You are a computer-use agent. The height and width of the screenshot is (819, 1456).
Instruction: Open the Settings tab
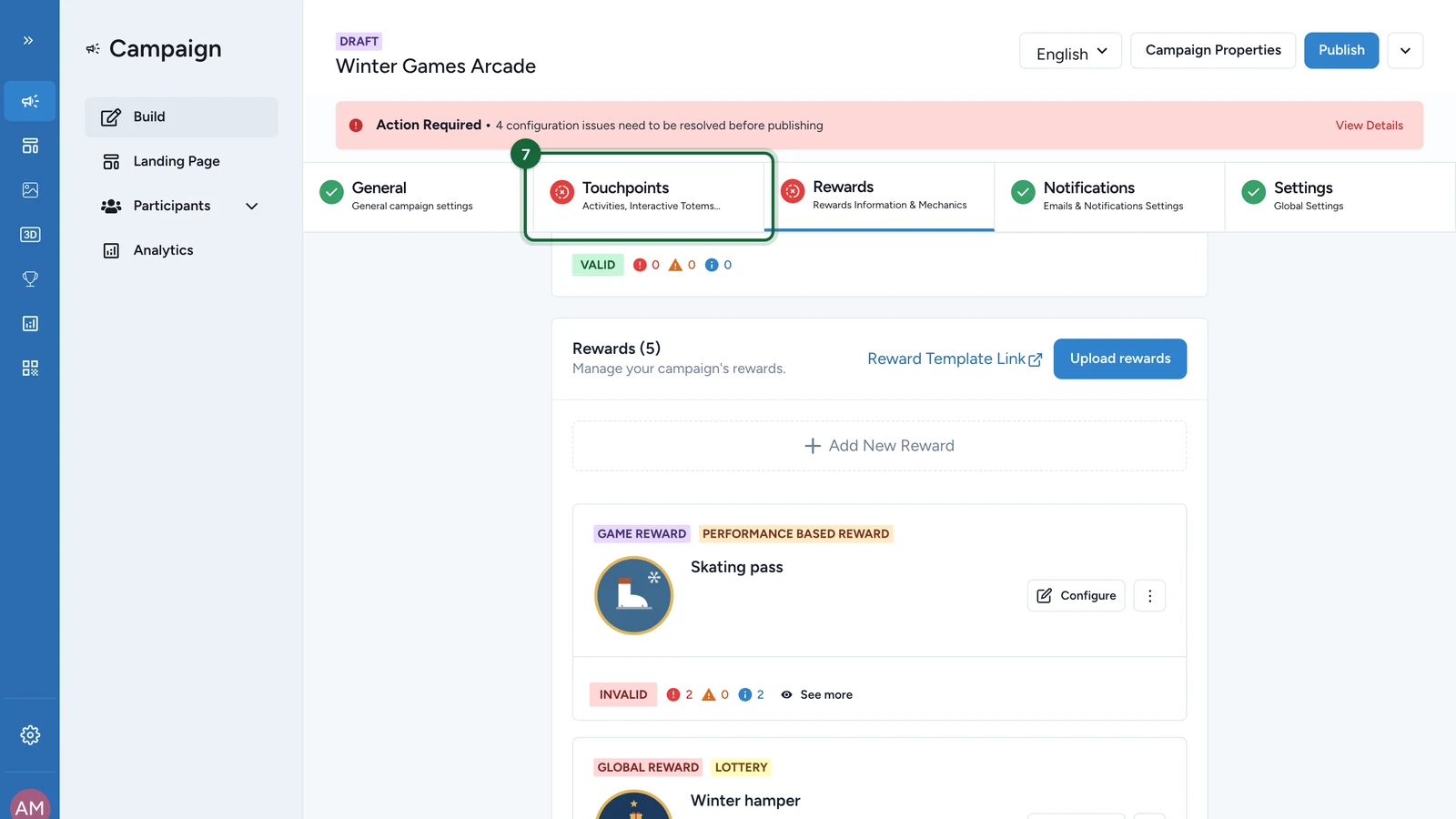pyautogui.click(x=1340, y=197)
